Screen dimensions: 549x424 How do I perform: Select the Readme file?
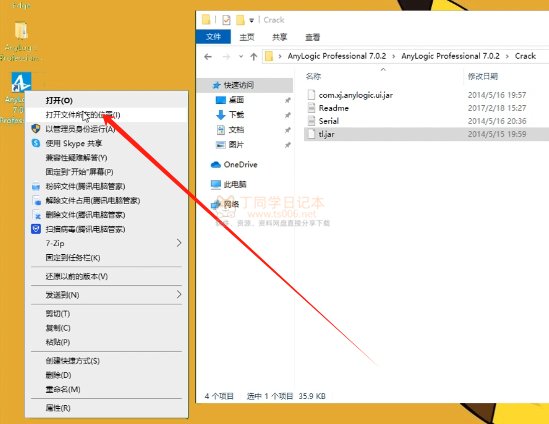333,108
